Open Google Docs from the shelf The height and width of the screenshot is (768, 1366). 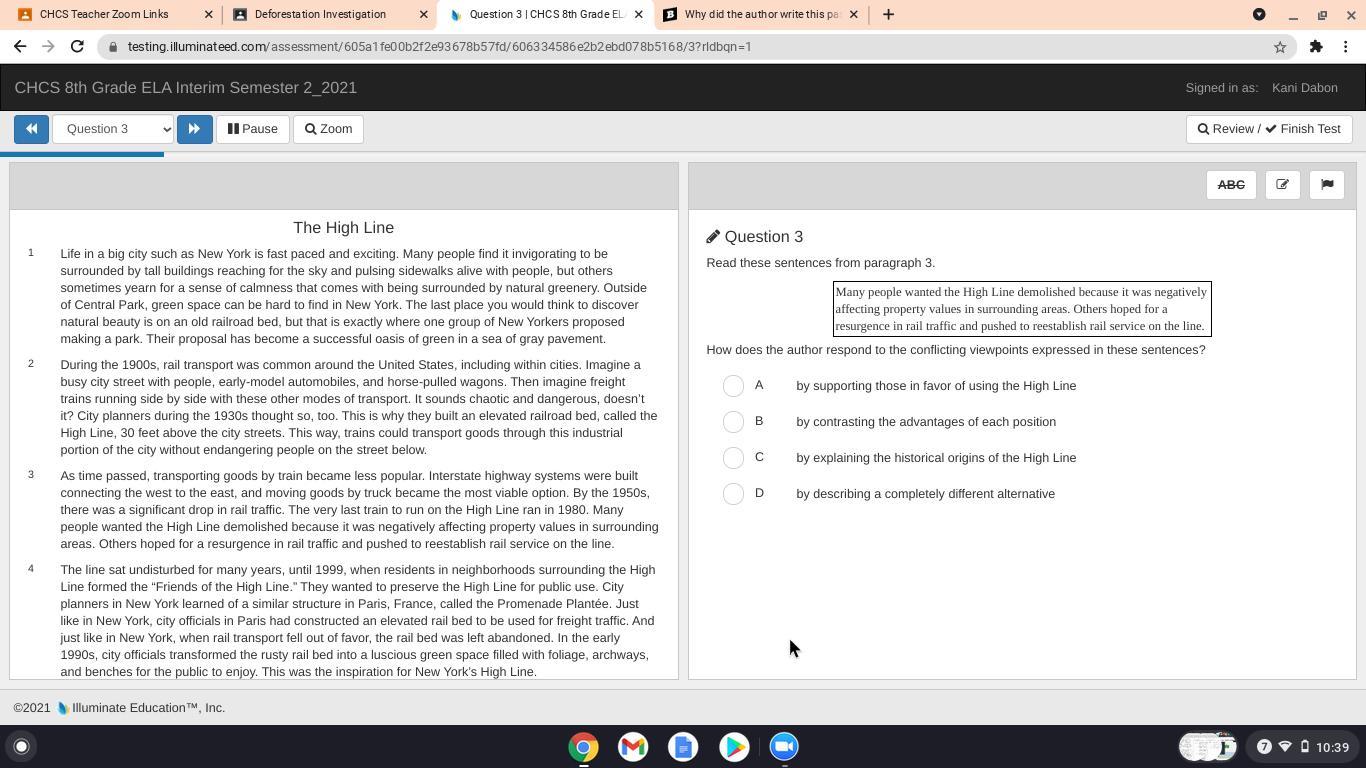(683, 747)
